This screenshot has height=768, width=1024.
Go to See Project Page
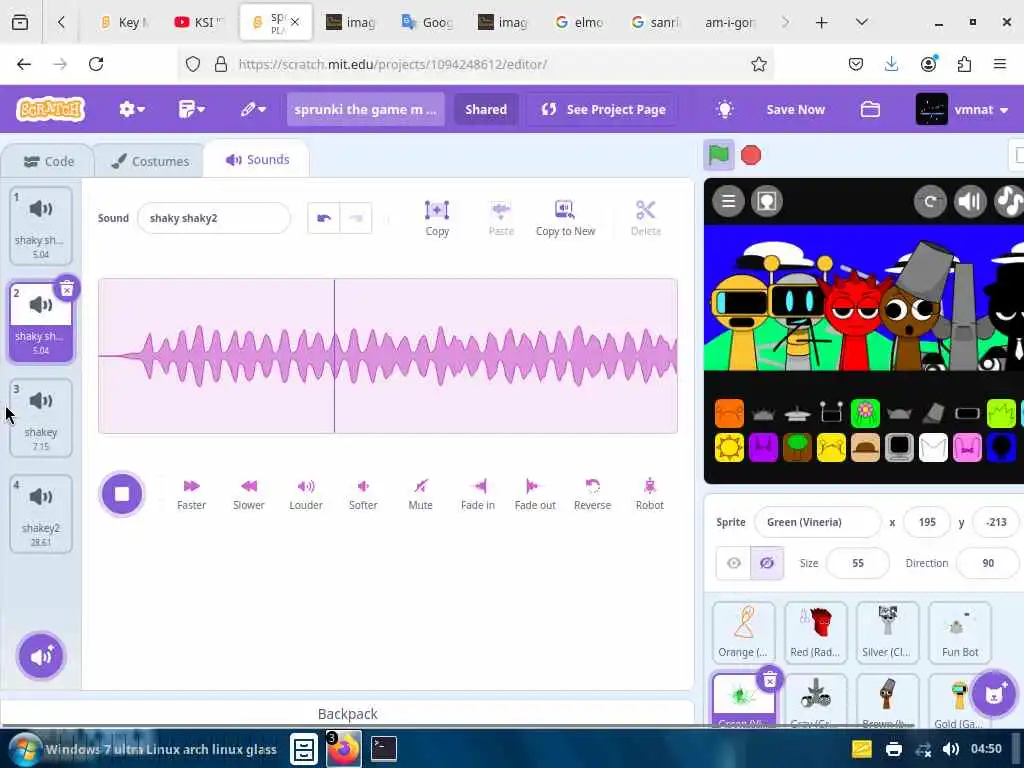(603, 109)
